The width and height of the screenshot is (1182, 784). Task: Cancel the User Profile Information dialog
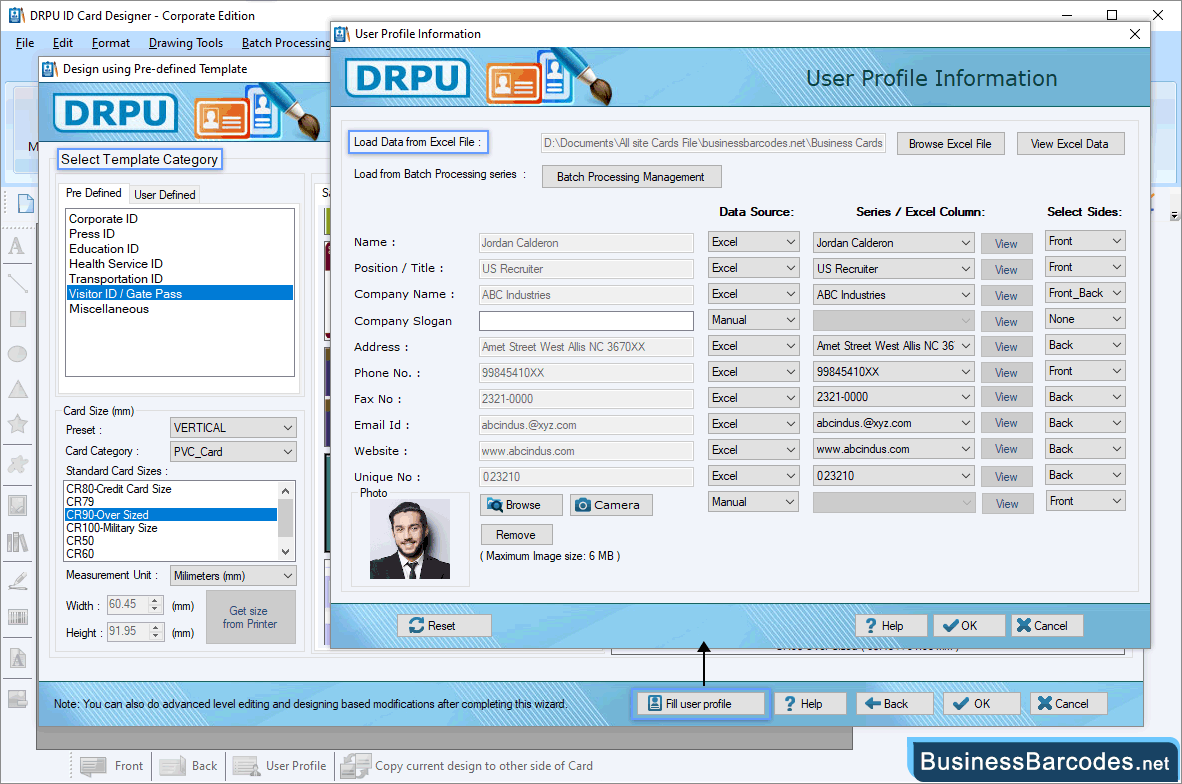point(1046,626)
